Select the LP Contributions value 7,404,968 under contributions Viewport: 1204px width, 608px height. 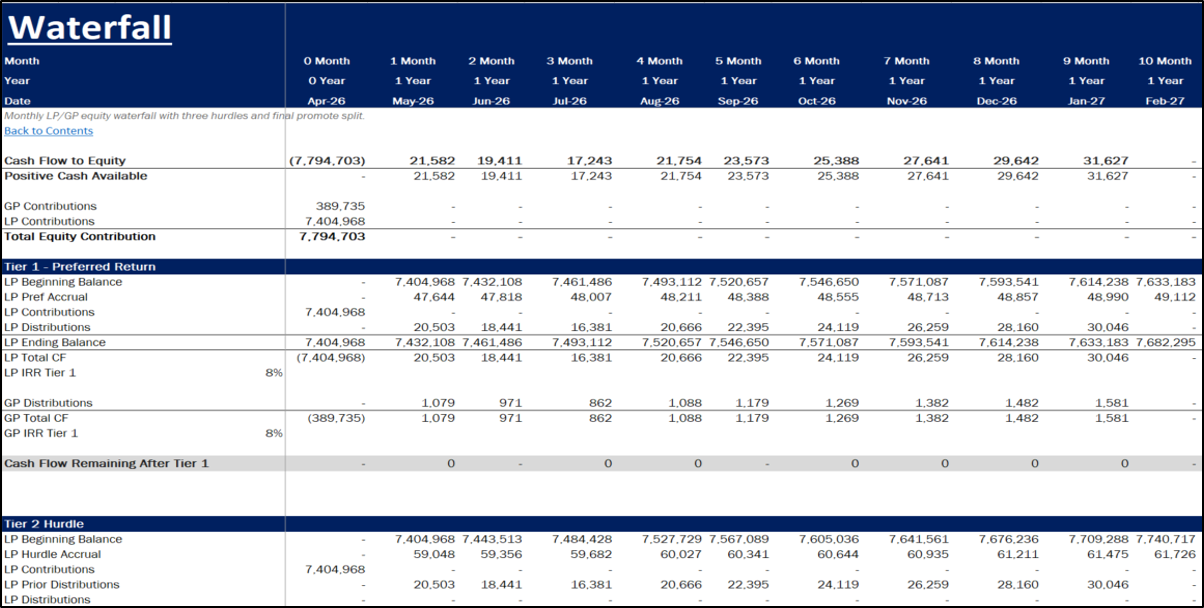pos(335,221)
